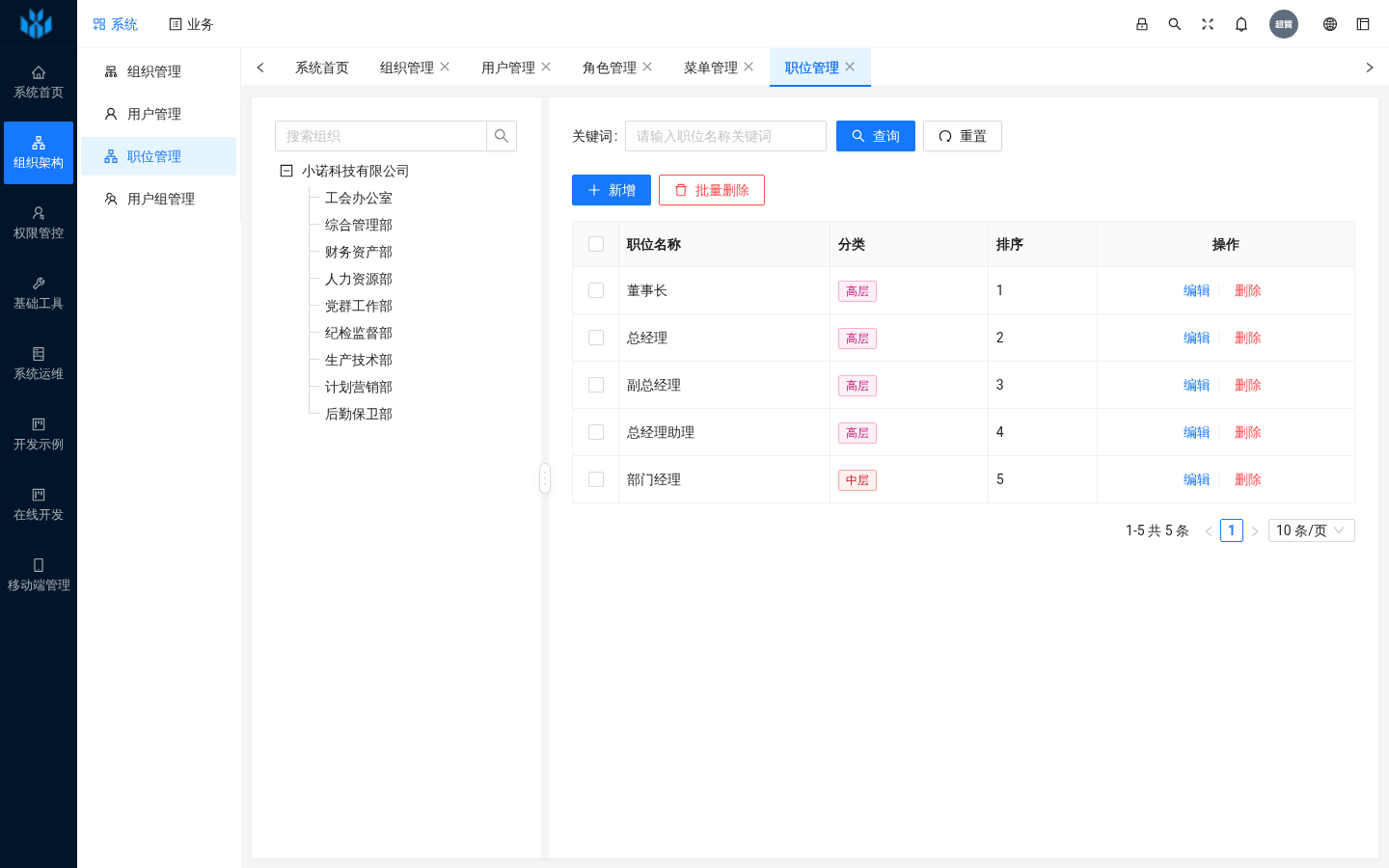
Task: Click the organization search magnifier button
Action: click(502, 136)
